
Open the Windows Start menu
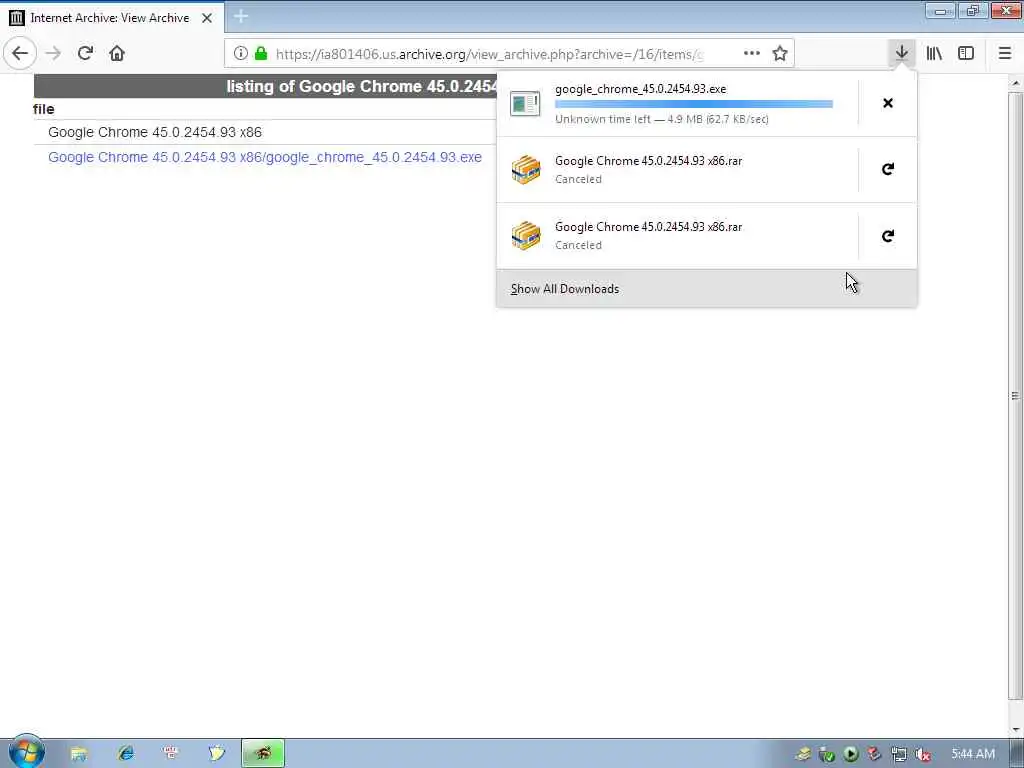[26, 752]
